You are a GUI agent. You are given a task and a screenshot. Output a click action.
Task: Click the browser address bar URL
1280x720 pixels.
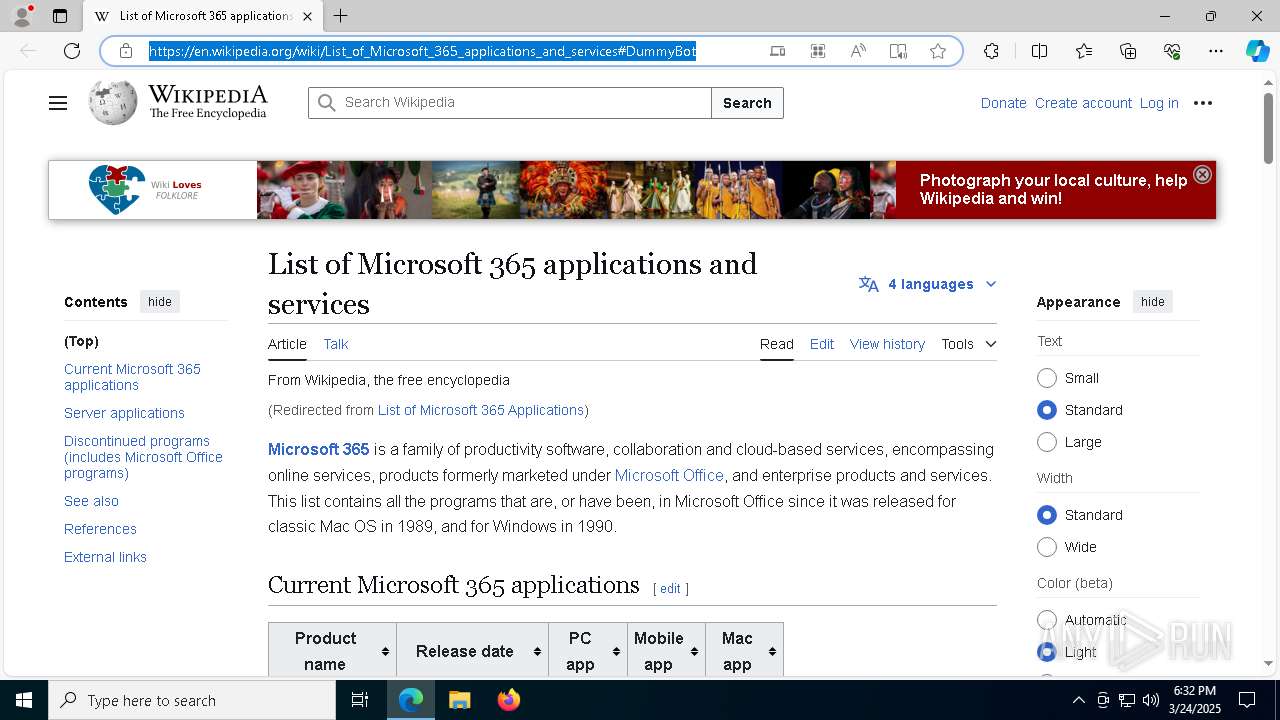[x=423, y=51]
